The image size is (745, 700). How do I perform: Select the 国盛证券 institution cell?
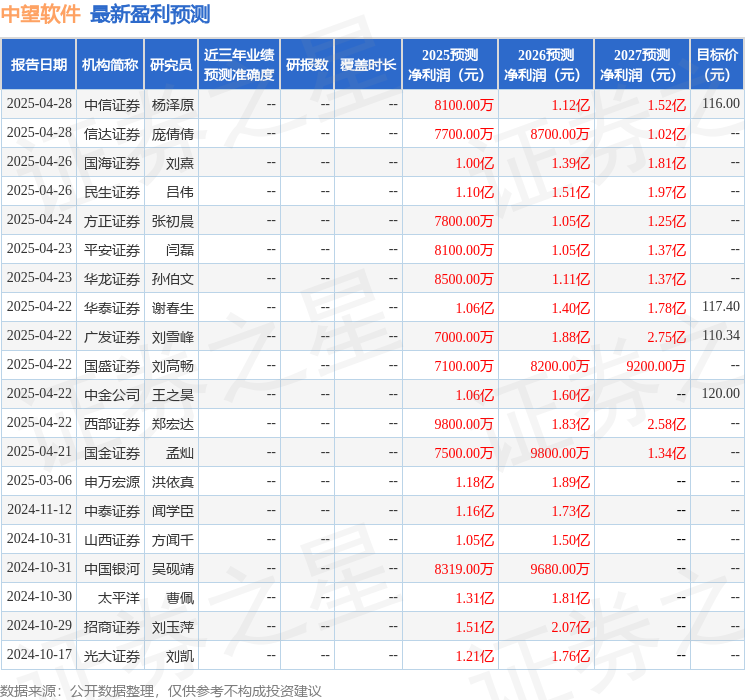[x=112, y=366]
